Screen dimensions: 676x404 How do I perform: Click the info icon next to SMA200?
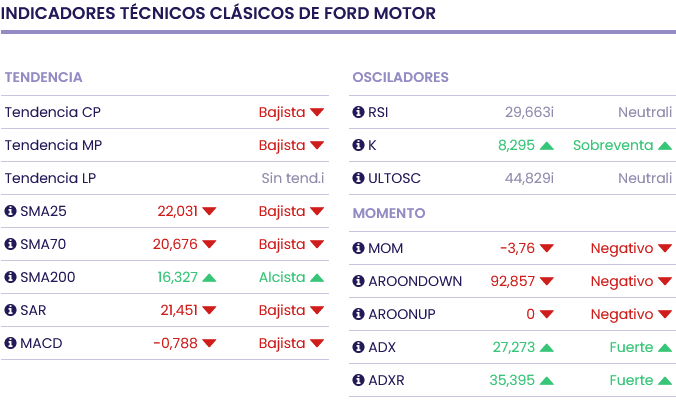pyautogui.click(x=11, y=277)
